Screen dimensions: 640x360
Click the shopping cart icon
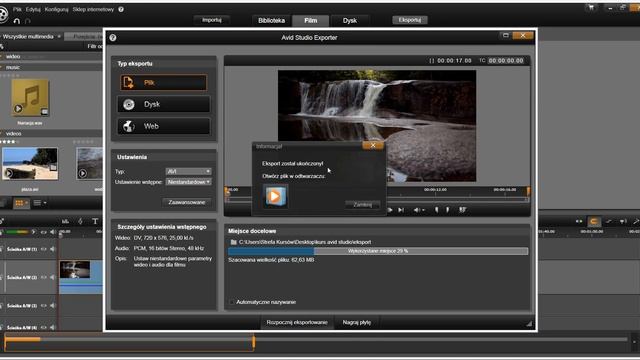click(591, 8)
